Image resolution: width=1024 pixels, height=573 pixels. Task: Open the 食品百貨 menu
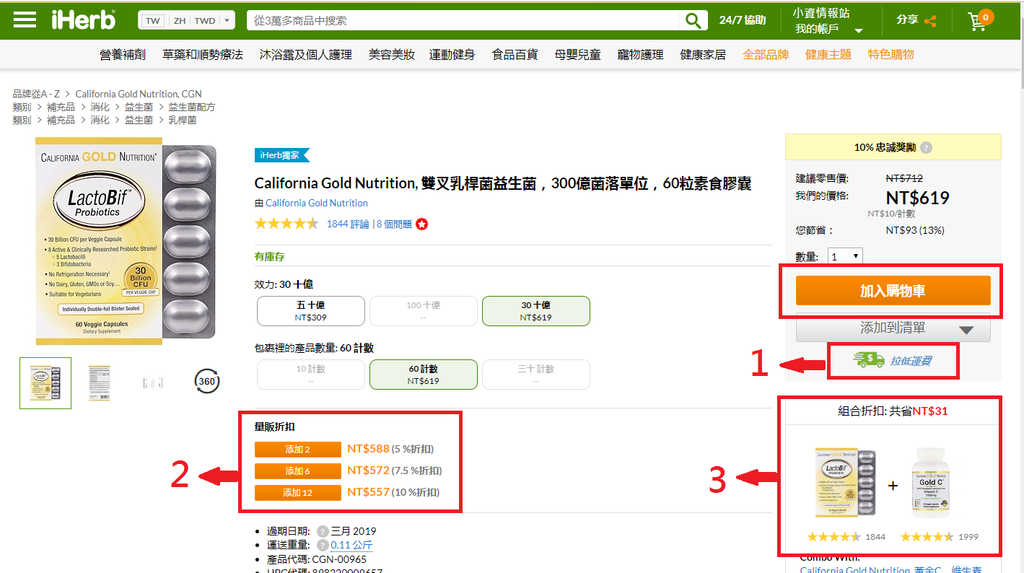(515, 55)
